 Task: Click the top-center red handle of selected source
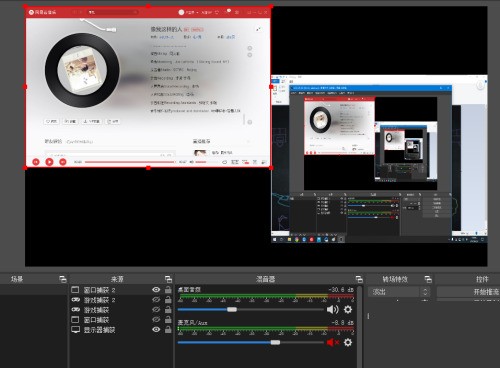[148, 6]
